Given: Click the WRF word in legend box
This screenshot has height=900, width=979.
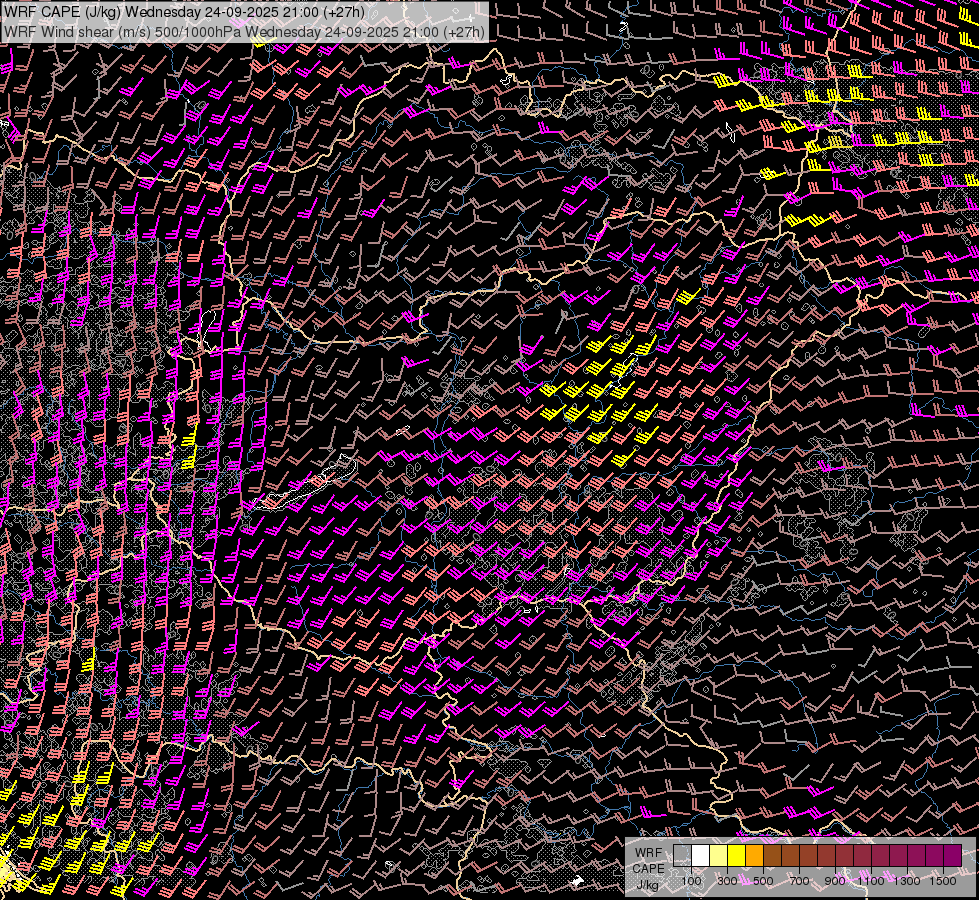Looking at the screenshot, I should [648, 852].
